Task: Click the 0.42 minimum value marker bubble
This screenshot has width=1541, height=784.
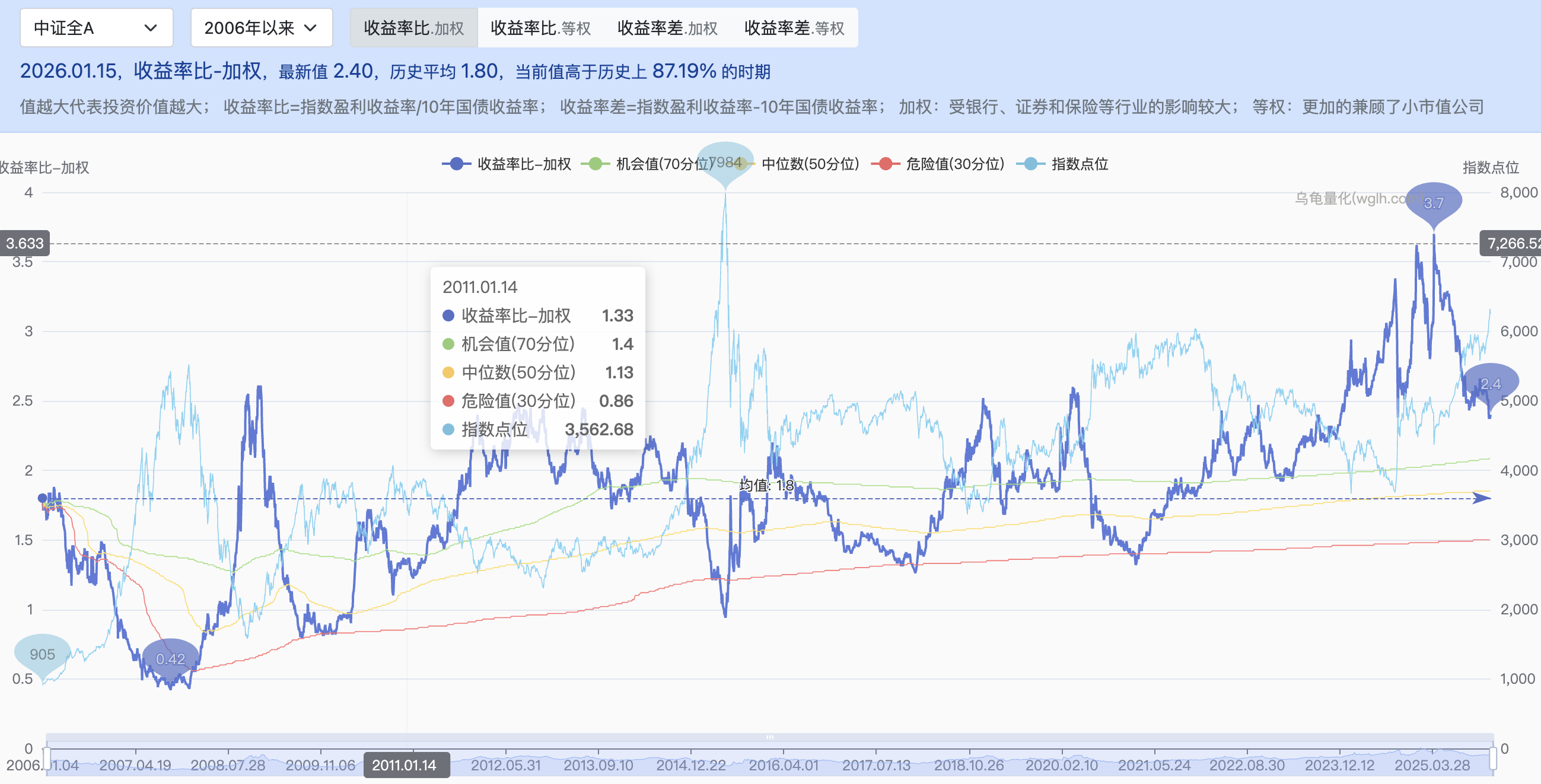Action: (170, 658)
